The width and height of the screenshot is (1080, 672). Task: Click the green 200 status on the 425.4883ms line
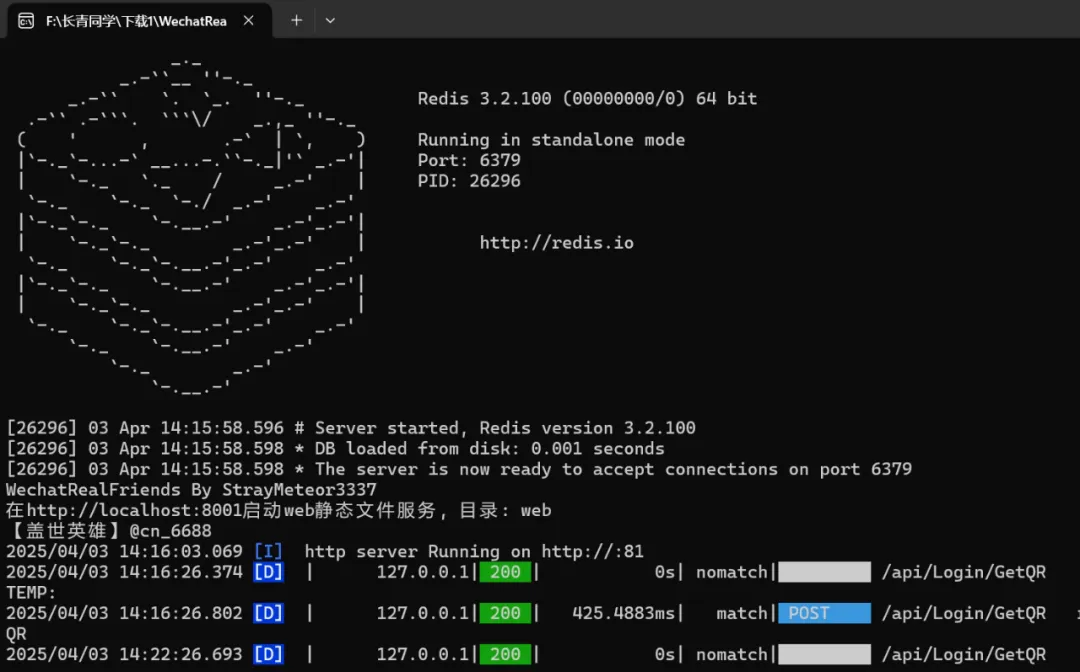pyautogui.click(x=505, y=613)
